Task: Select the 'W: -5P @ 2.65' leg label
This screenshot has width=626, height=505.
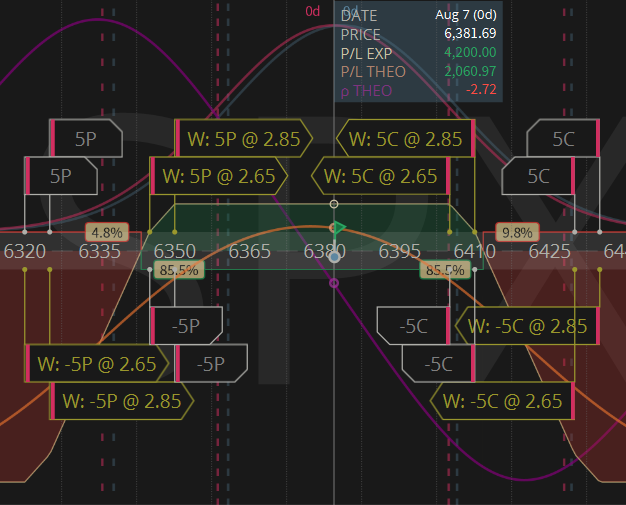Action: 97,364
